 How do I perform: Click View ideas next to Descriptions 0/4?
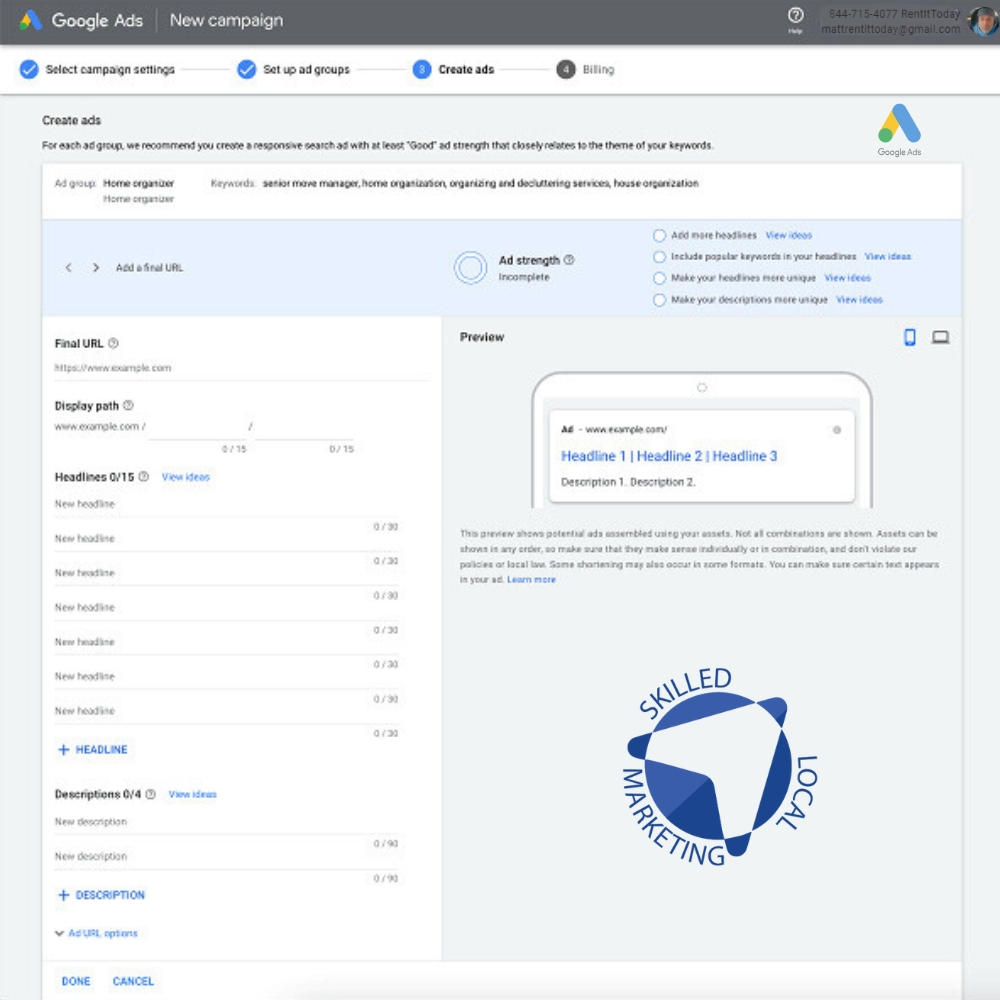(193, 795)
